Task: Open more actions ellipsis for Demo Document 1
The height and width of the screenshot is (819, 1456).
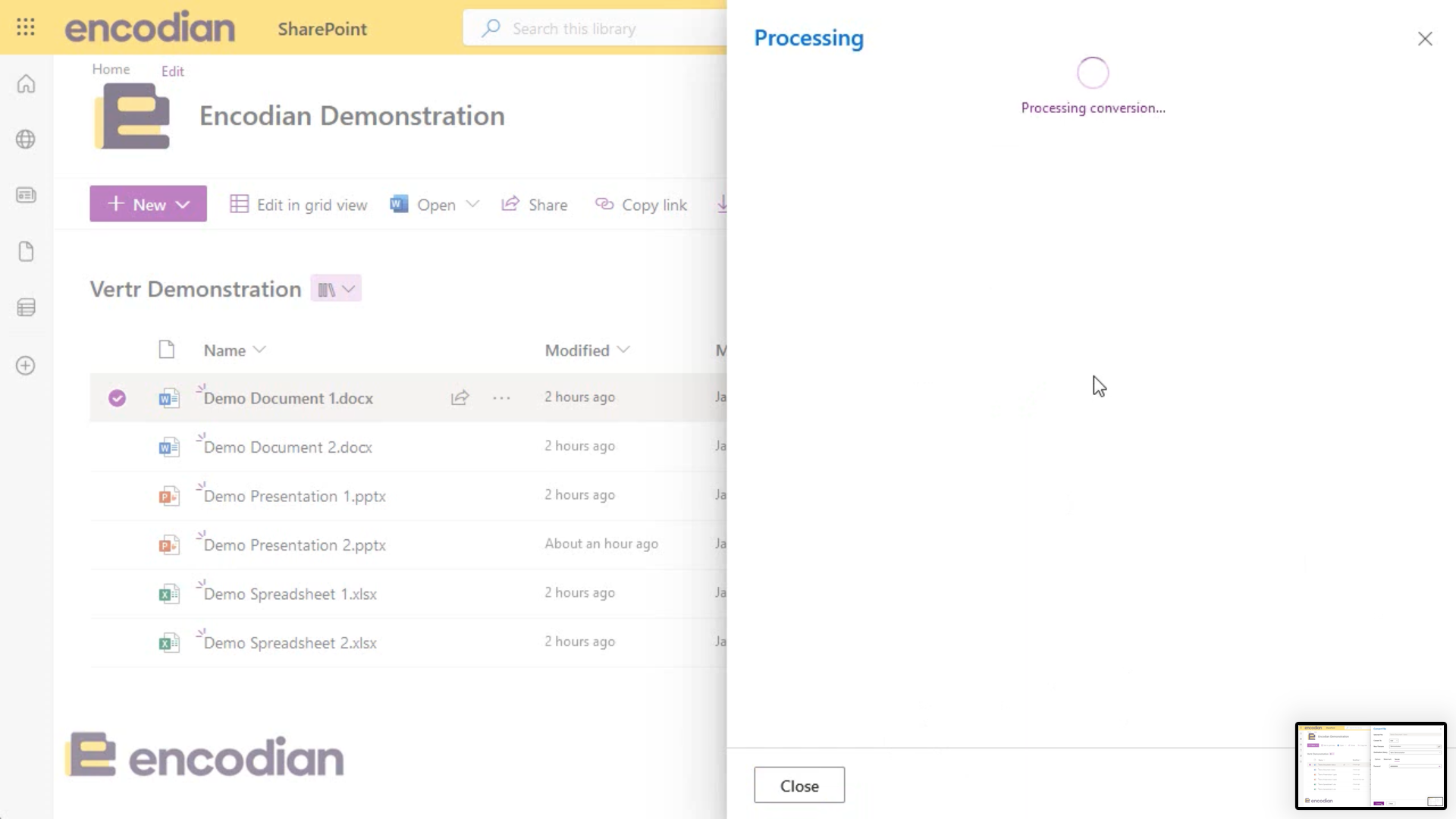Action: tap(501, 397)
